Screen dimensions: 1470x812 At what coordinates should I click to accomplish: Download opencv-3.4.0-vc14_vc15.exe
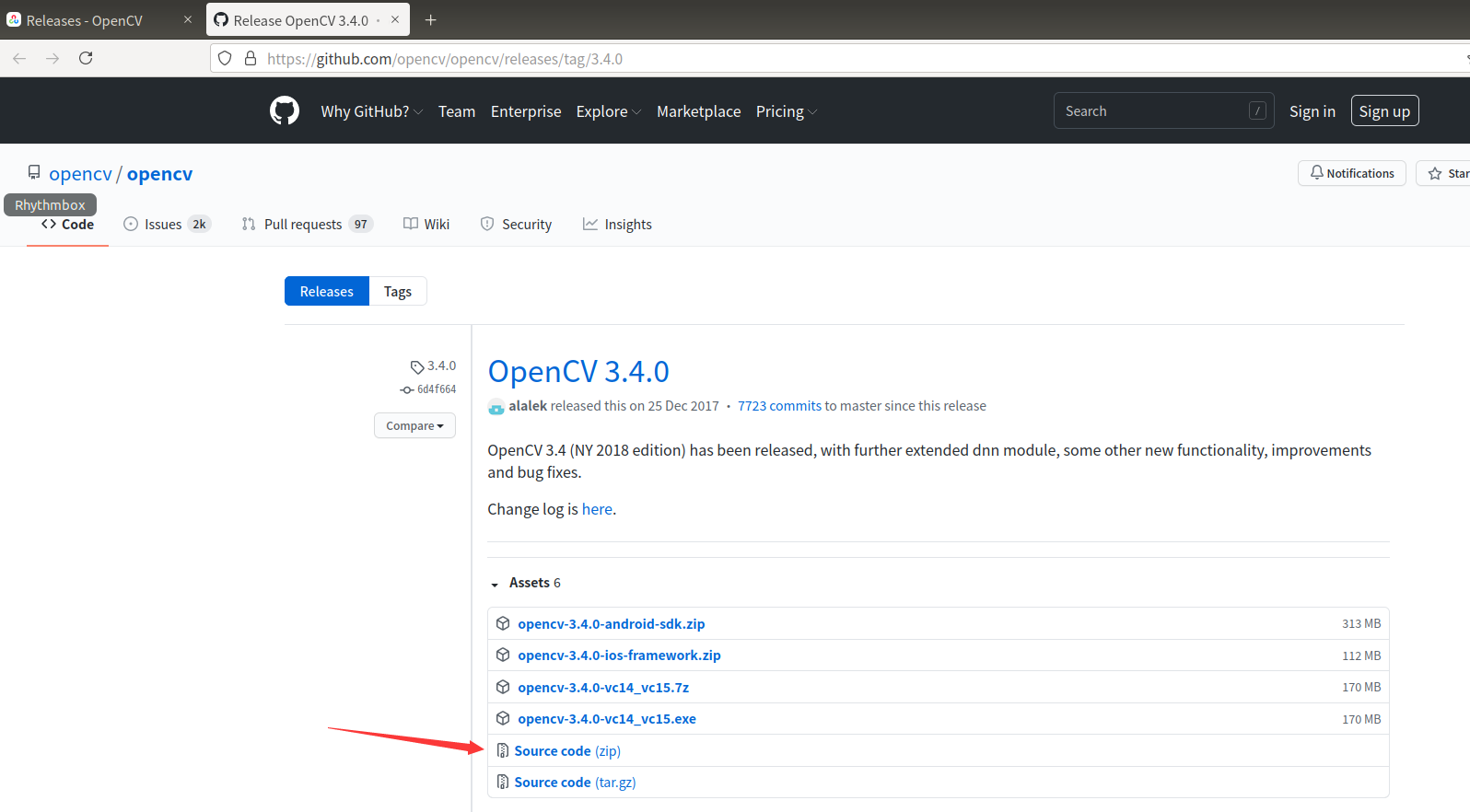click(607, 718)
